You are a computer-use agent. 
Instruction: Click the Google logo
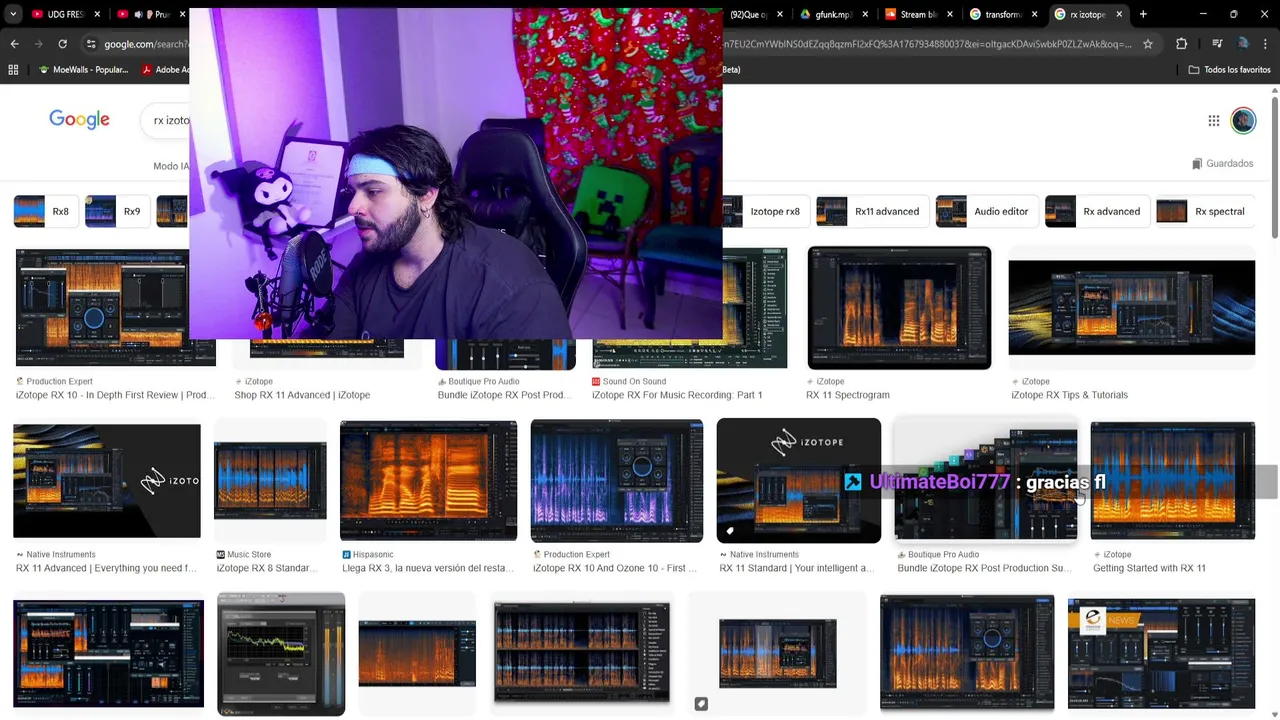click(x=79, y=119)
